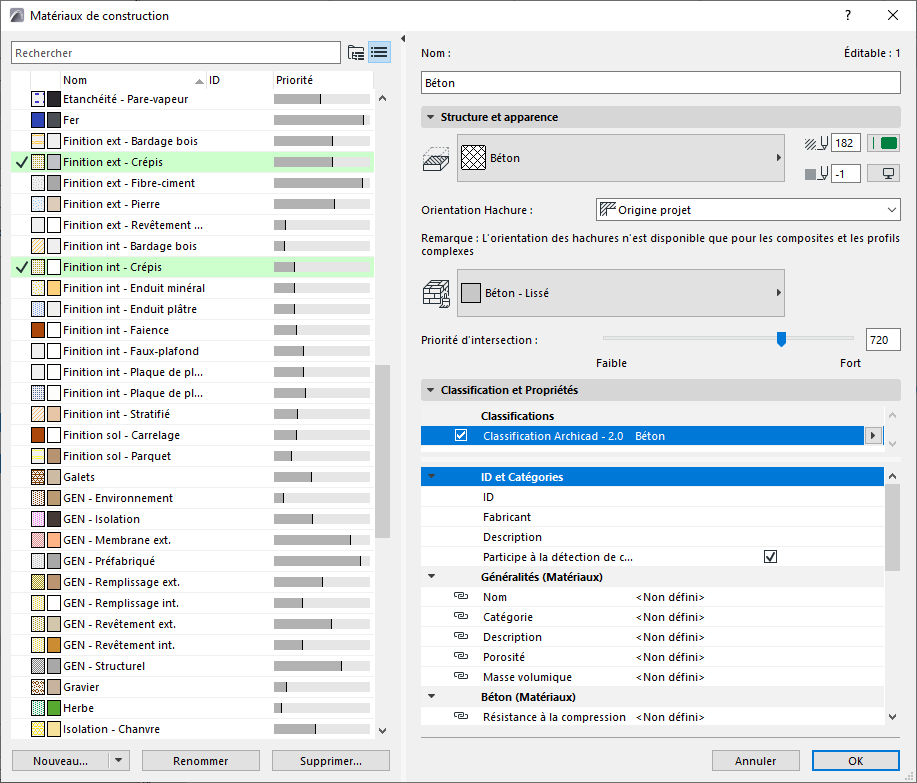
Task: Click Renommer button
Action: point(201,760)
